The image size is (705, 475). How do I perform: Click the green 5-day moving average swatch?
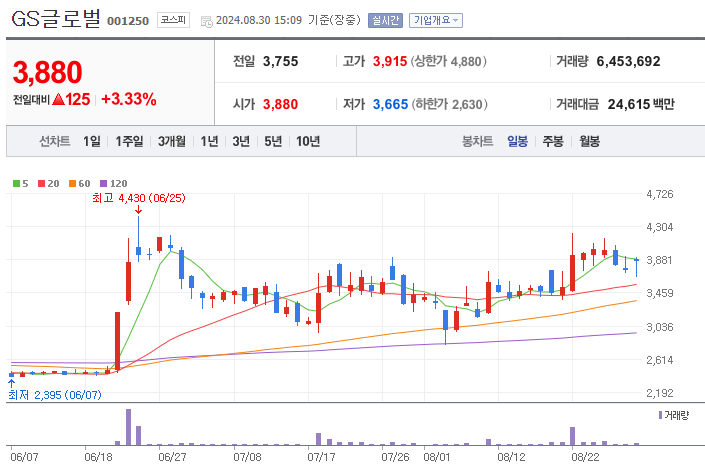pos(16,184)
